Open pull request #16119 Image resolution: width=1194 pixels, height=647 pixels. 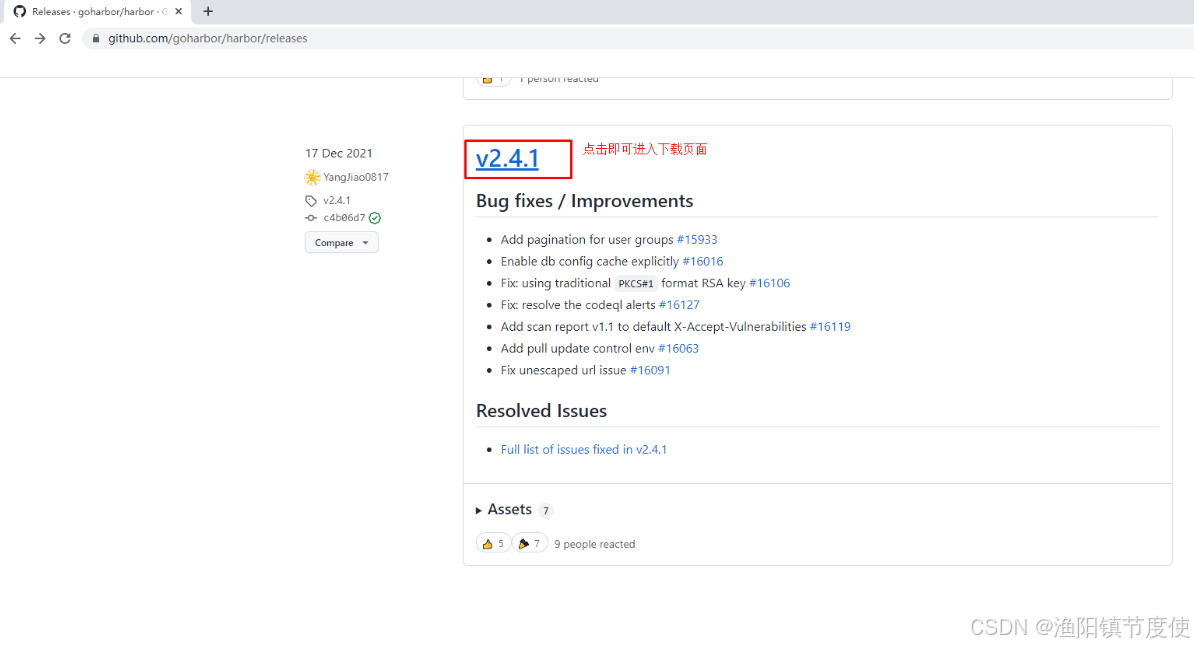830,327
